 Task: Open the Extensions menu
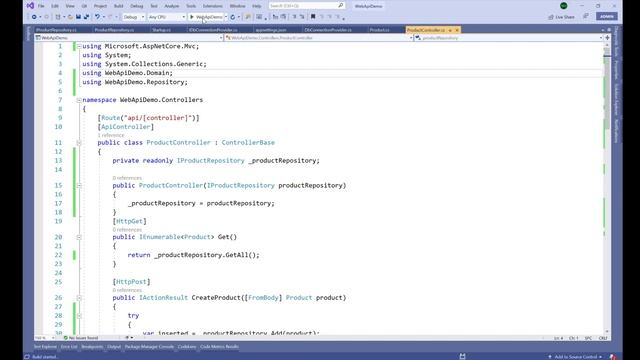pos(213,6)
